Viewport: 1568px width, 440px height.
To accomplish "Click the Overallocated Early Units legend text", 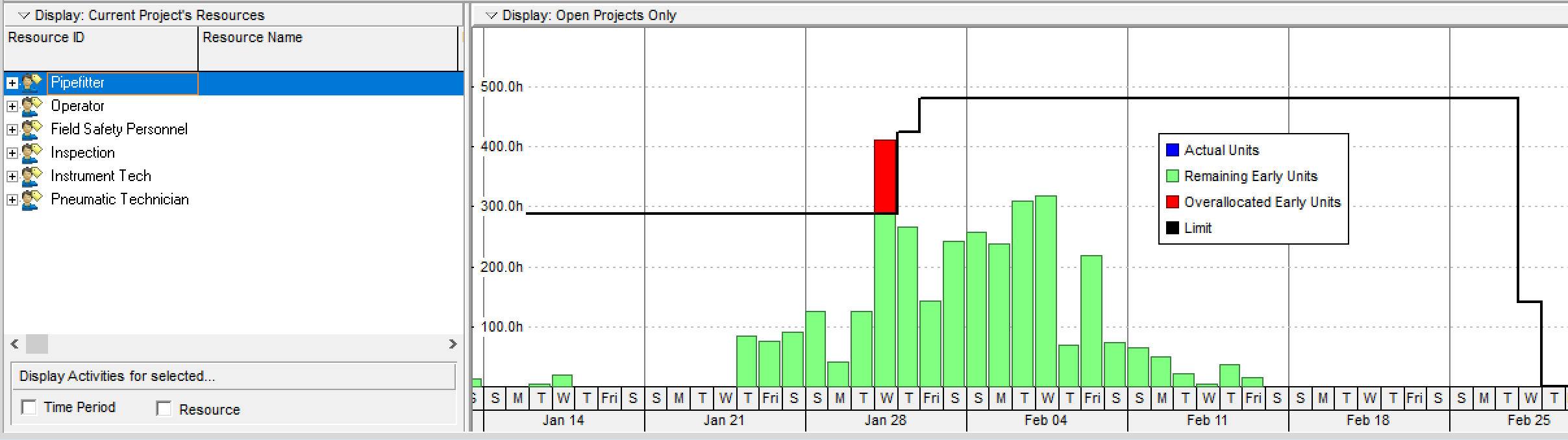I will tap(1262, 202).
